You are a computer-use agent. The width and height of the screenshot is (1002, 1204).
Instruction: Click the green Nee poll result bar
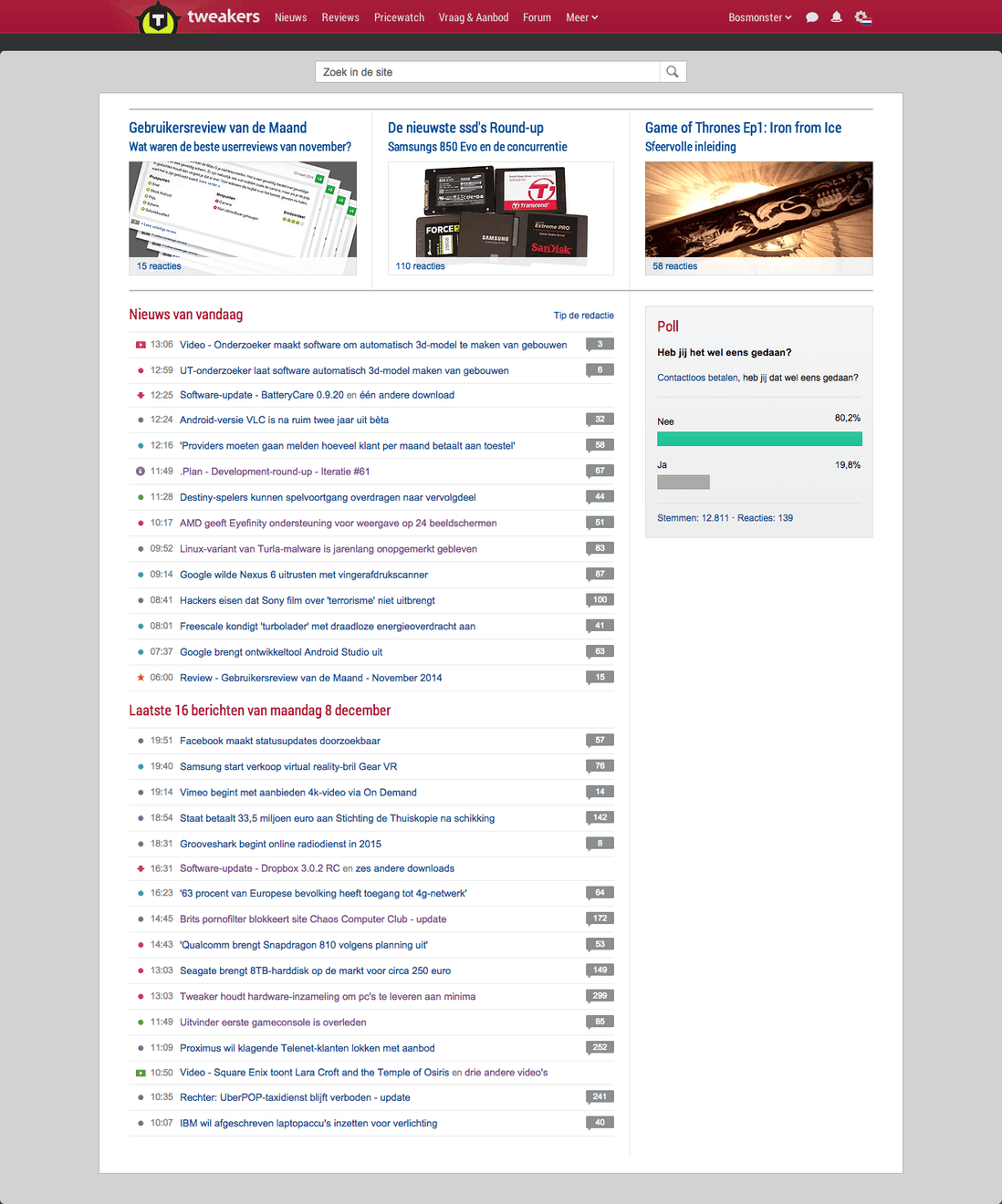pos(759,439)
